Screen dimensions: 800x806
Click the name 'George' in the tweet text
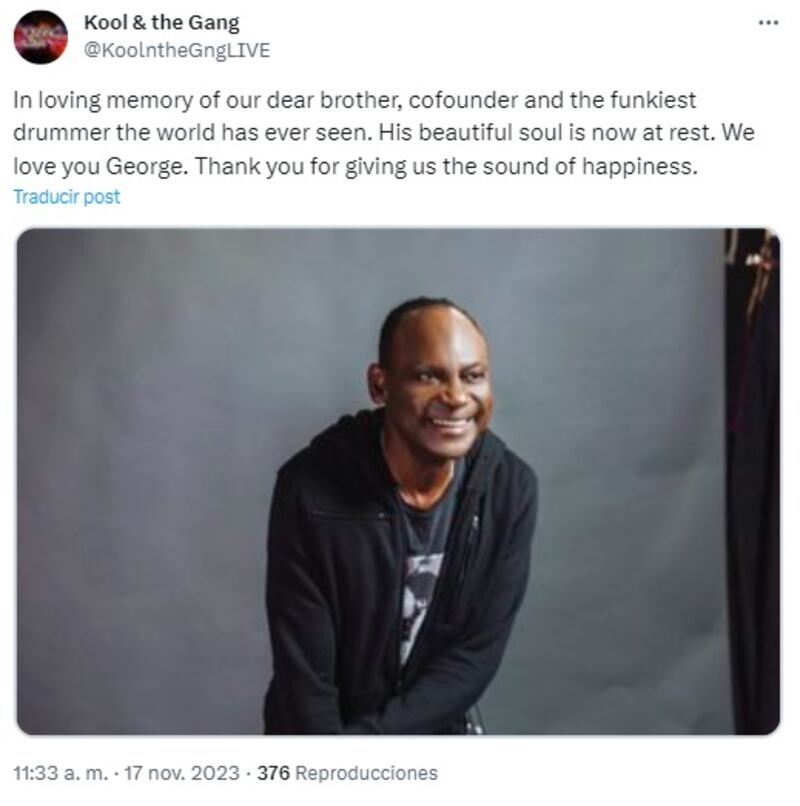click(147, 167)
